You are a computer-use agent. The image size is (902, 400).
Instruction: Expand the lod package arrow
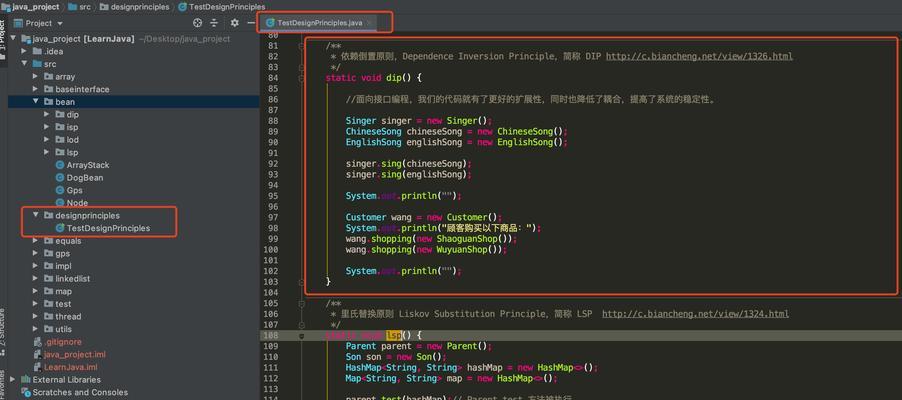click(47, 140)
